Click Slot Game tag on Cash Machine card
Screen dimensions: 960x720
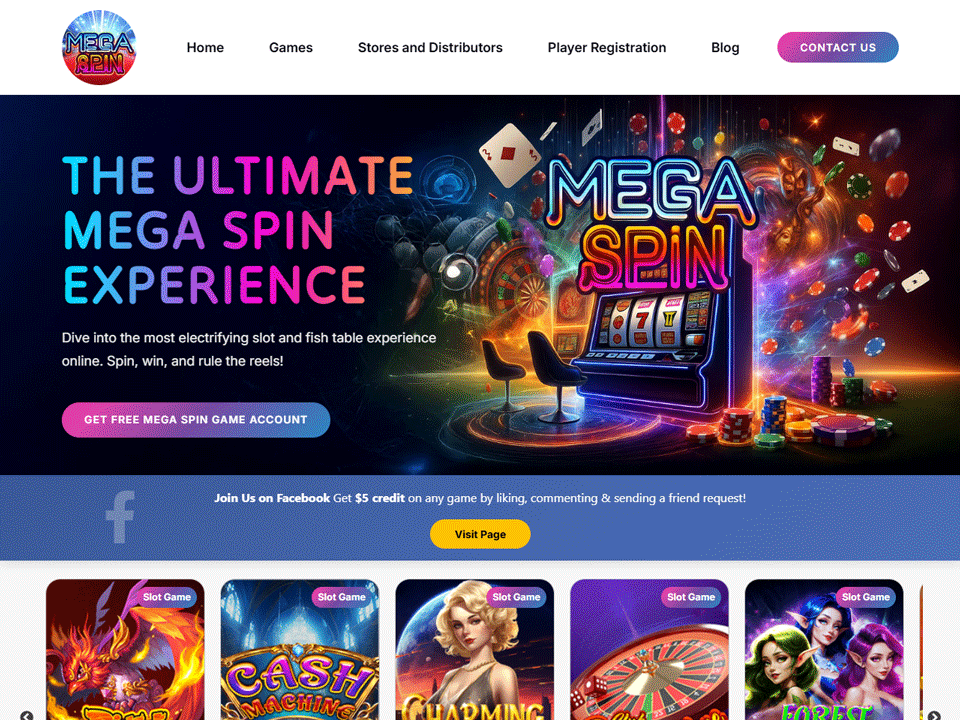(342, 597)
